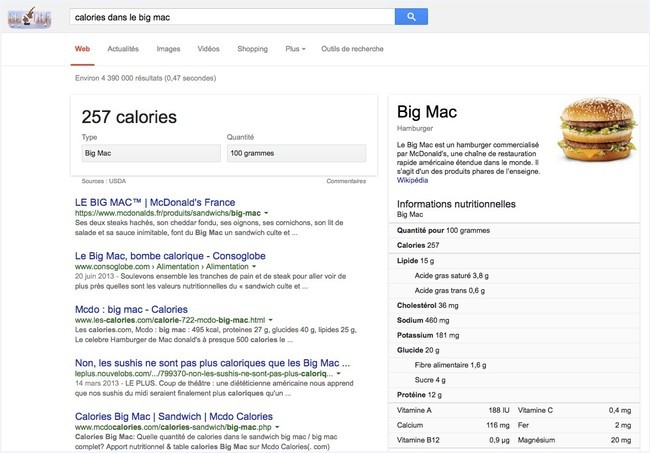Click the Calories 257 row
This screenshot has width=650, height=453.
514,245
